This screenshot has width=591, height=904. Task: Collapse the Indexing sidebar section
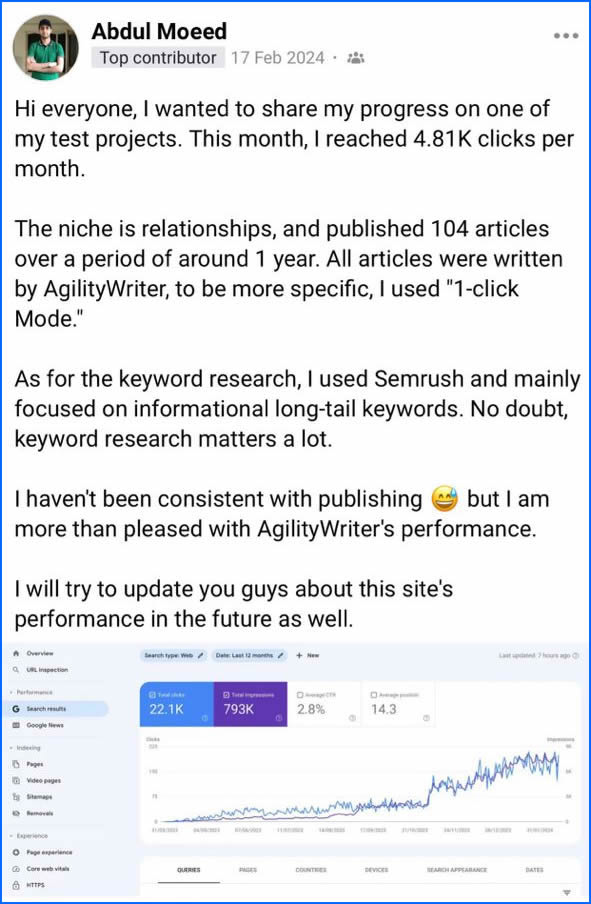click(x=11, y=746)
